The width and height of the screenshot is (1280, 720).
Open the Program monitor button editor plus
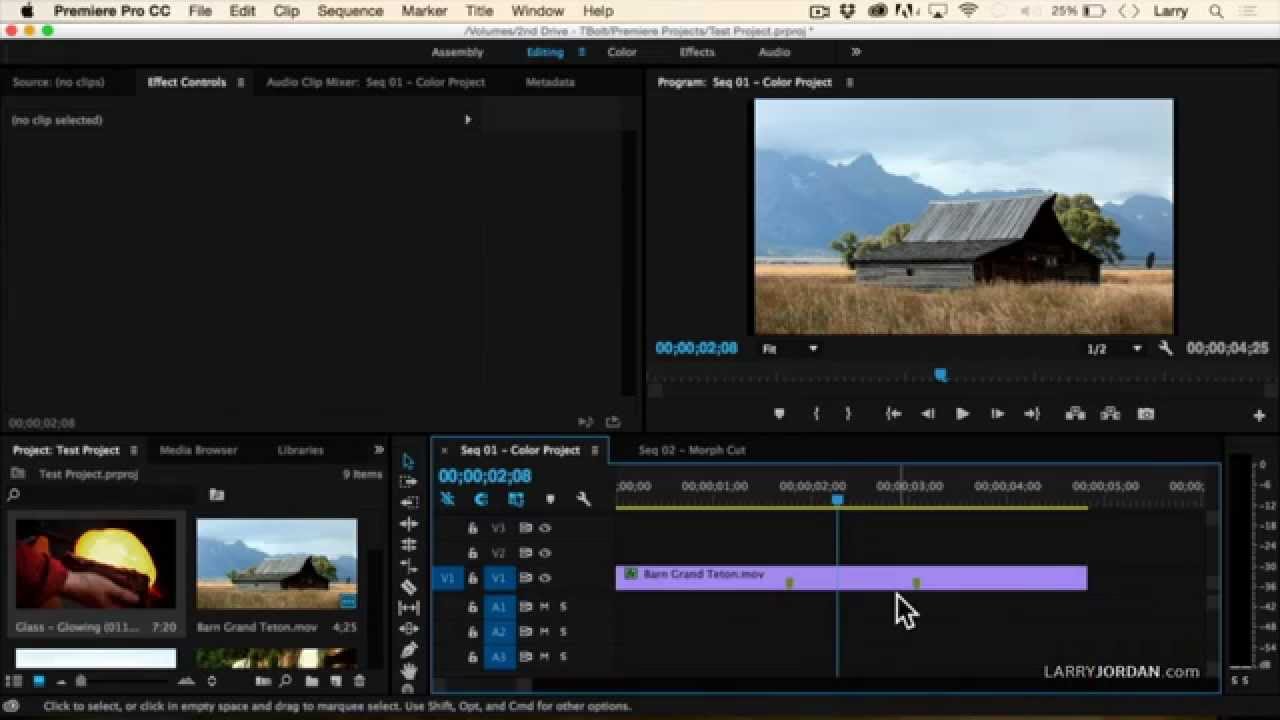click(1259, 415)
